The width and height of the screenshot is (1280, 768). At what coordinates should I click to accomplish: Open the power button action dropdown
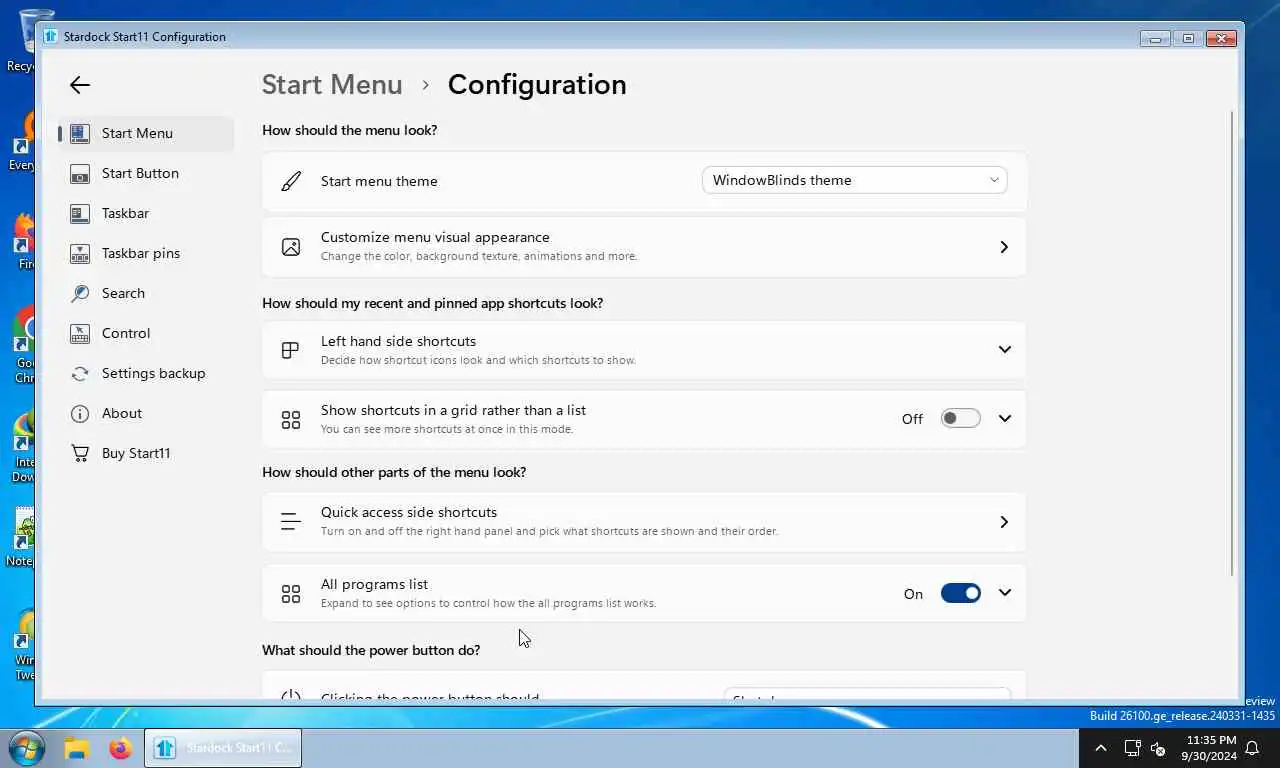(866, 694)
